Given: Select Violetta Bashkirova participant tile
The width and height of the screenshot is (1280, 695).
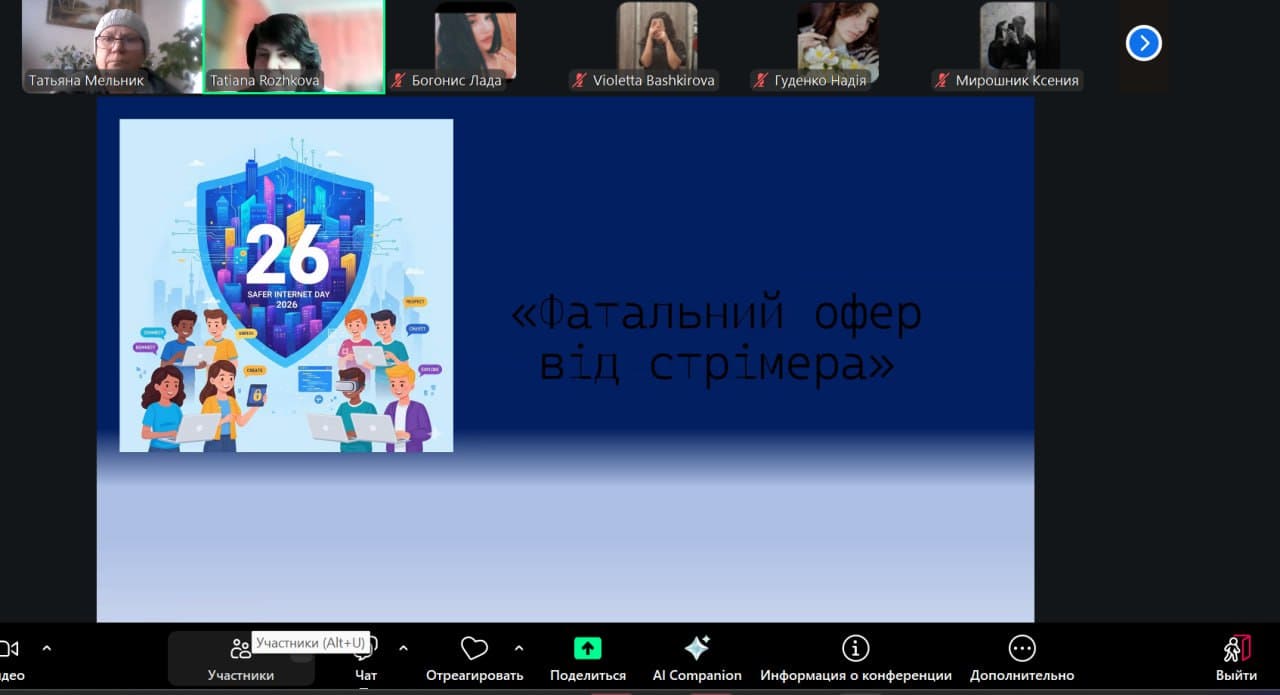Looking at the screenshot, I should 656,46.
